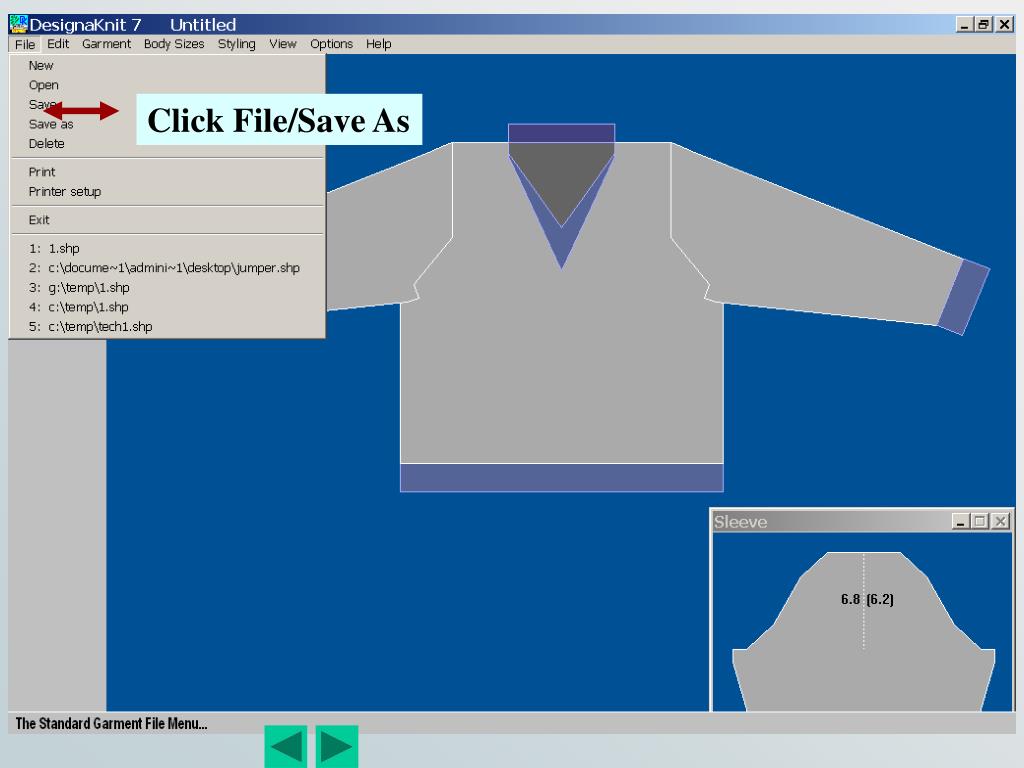Open recent file c:\temp\1.shp

(167, 307)
